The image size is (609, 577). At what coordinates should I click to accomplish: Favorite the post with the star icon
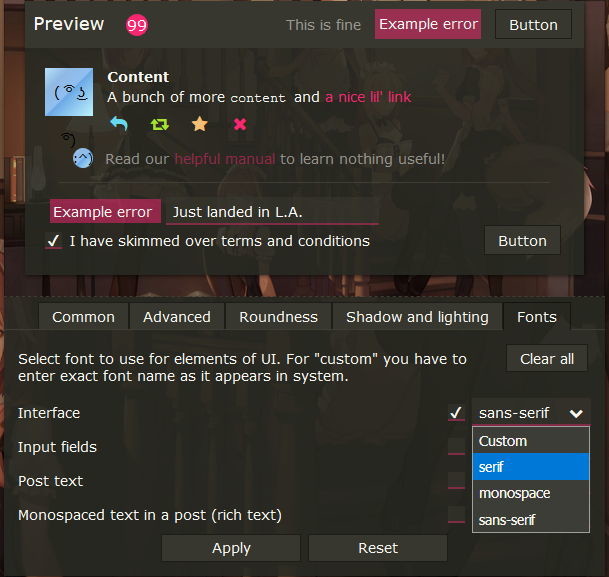tap(200, 124)
